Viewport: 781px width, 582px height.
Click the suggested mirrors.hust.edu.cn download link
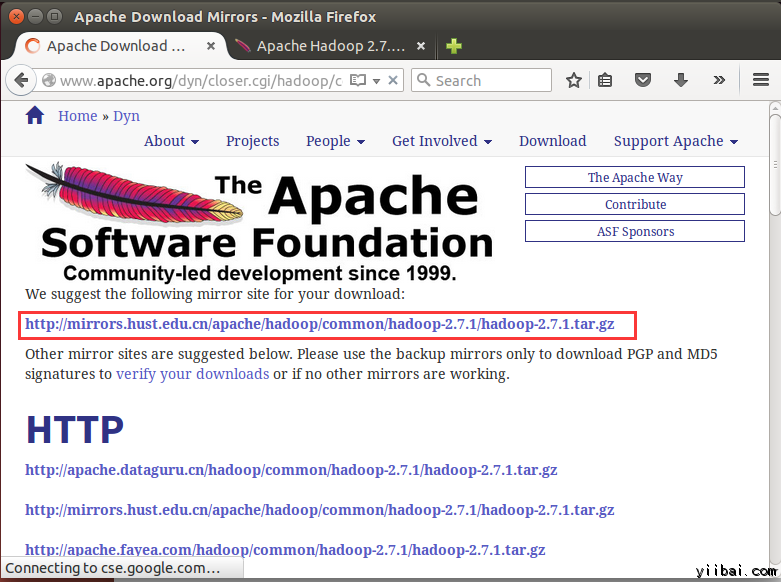tap(320, 324)
